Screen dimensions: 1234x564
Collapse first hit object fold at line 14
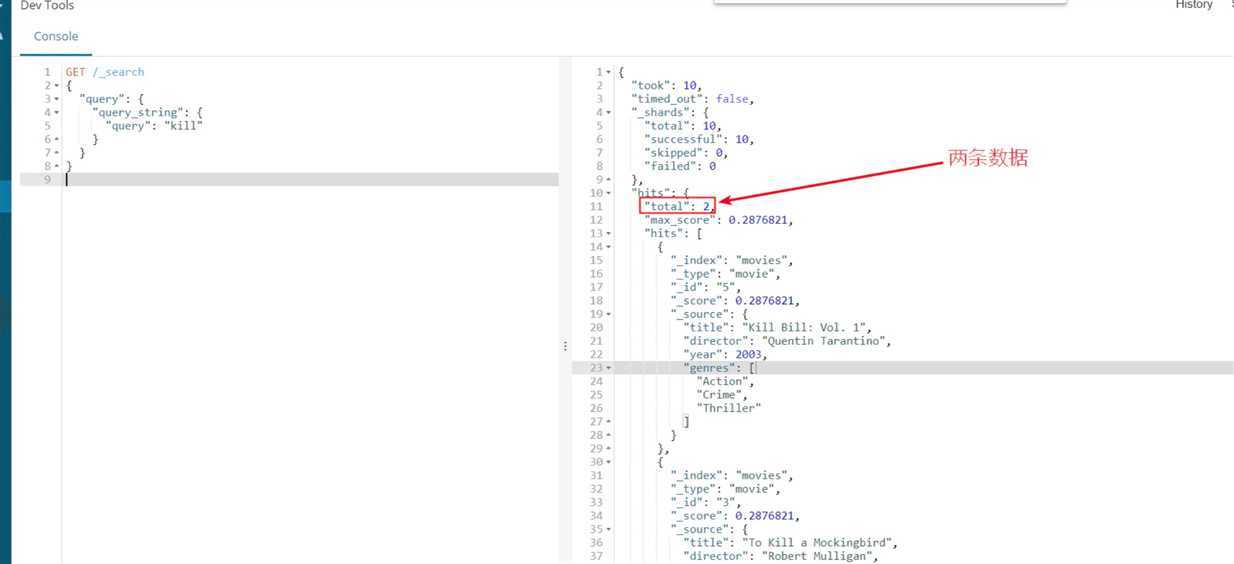tap(609, 247)
